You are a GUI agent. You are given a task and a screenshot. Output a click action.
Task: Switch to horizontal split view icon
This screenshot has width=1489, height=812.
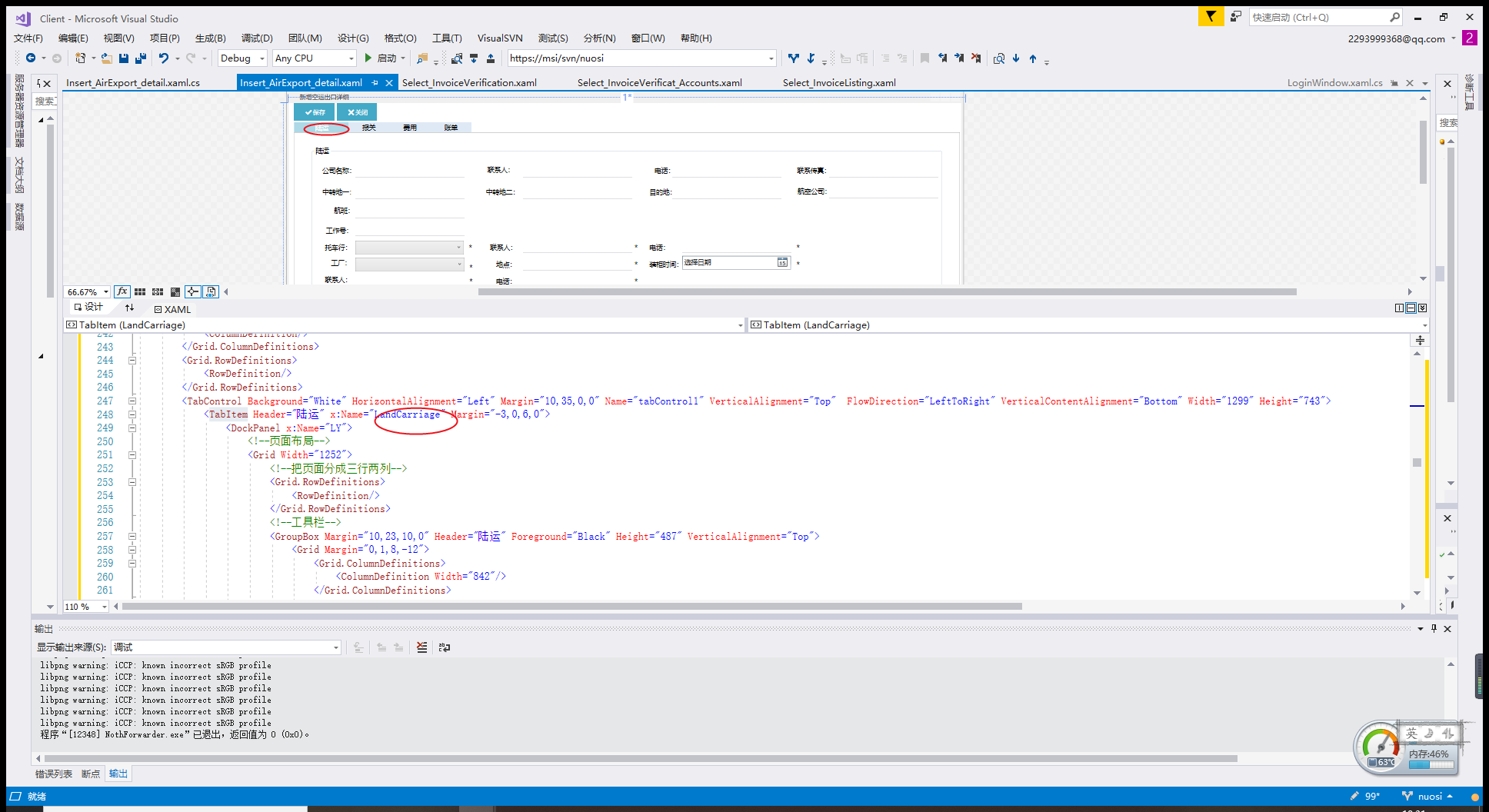click(x=1411, y=308)
